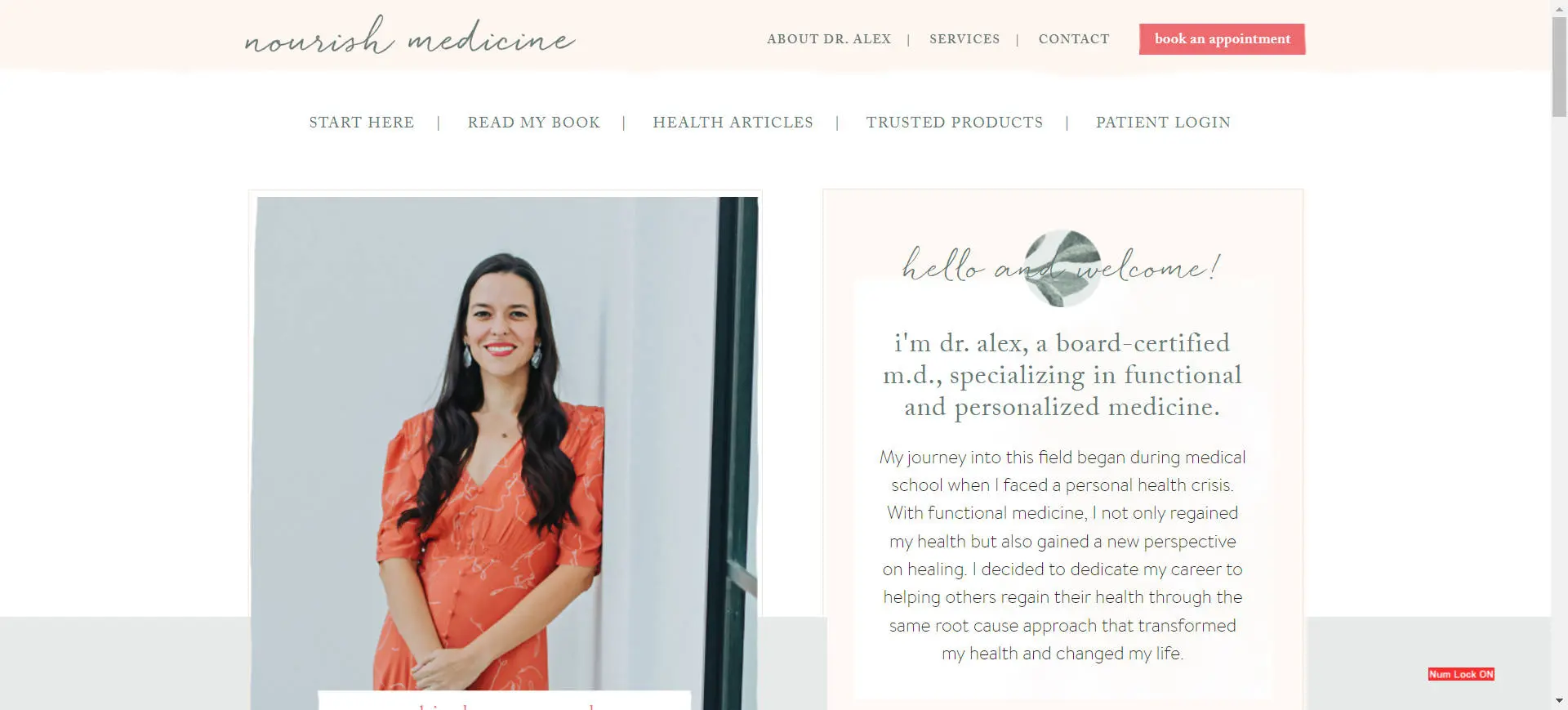Click the scrollbar up arrow
1568x710 pixels.
[1559, 7]
